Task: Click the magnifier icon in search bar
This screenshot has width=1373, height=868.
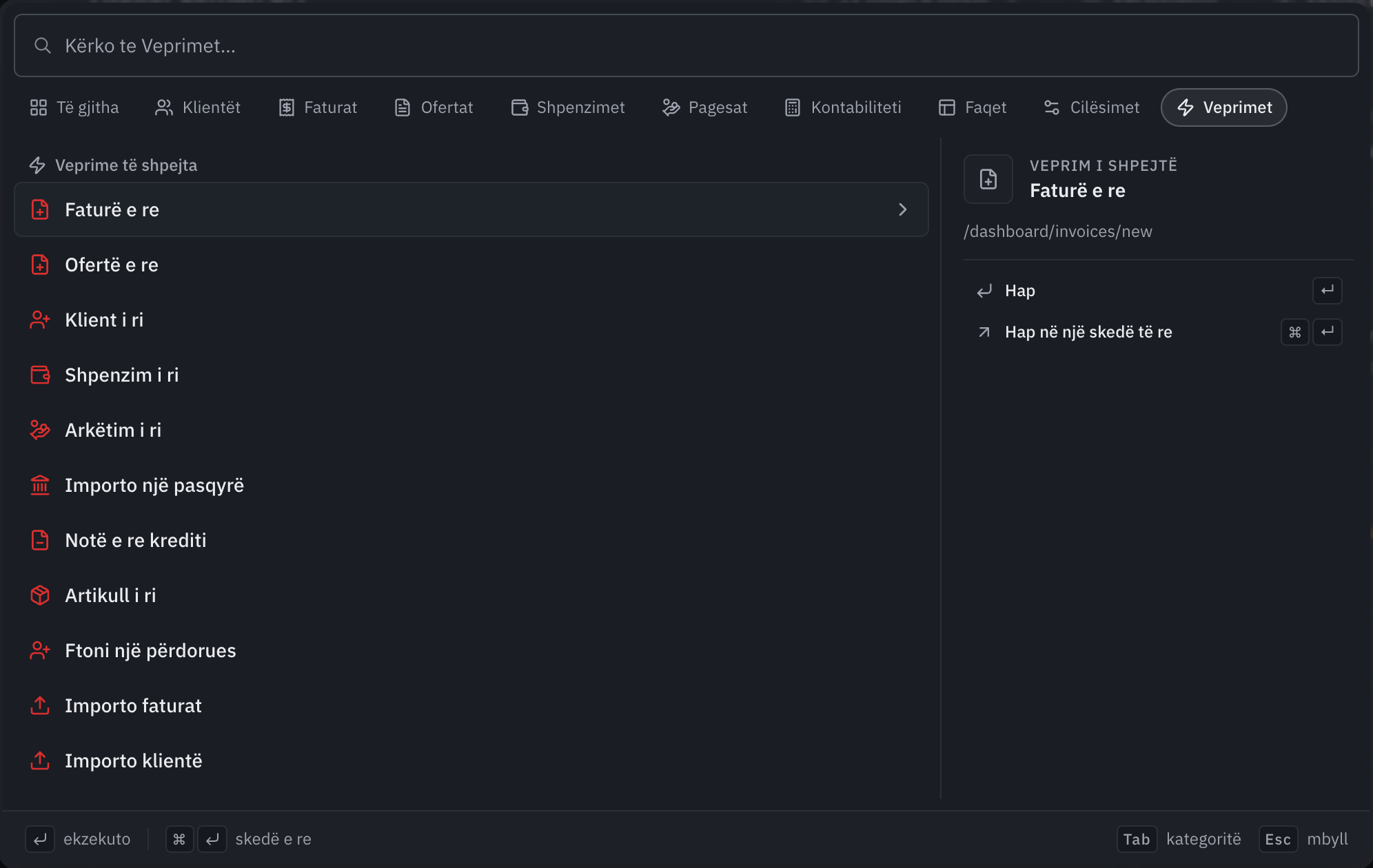Action: 43,45
